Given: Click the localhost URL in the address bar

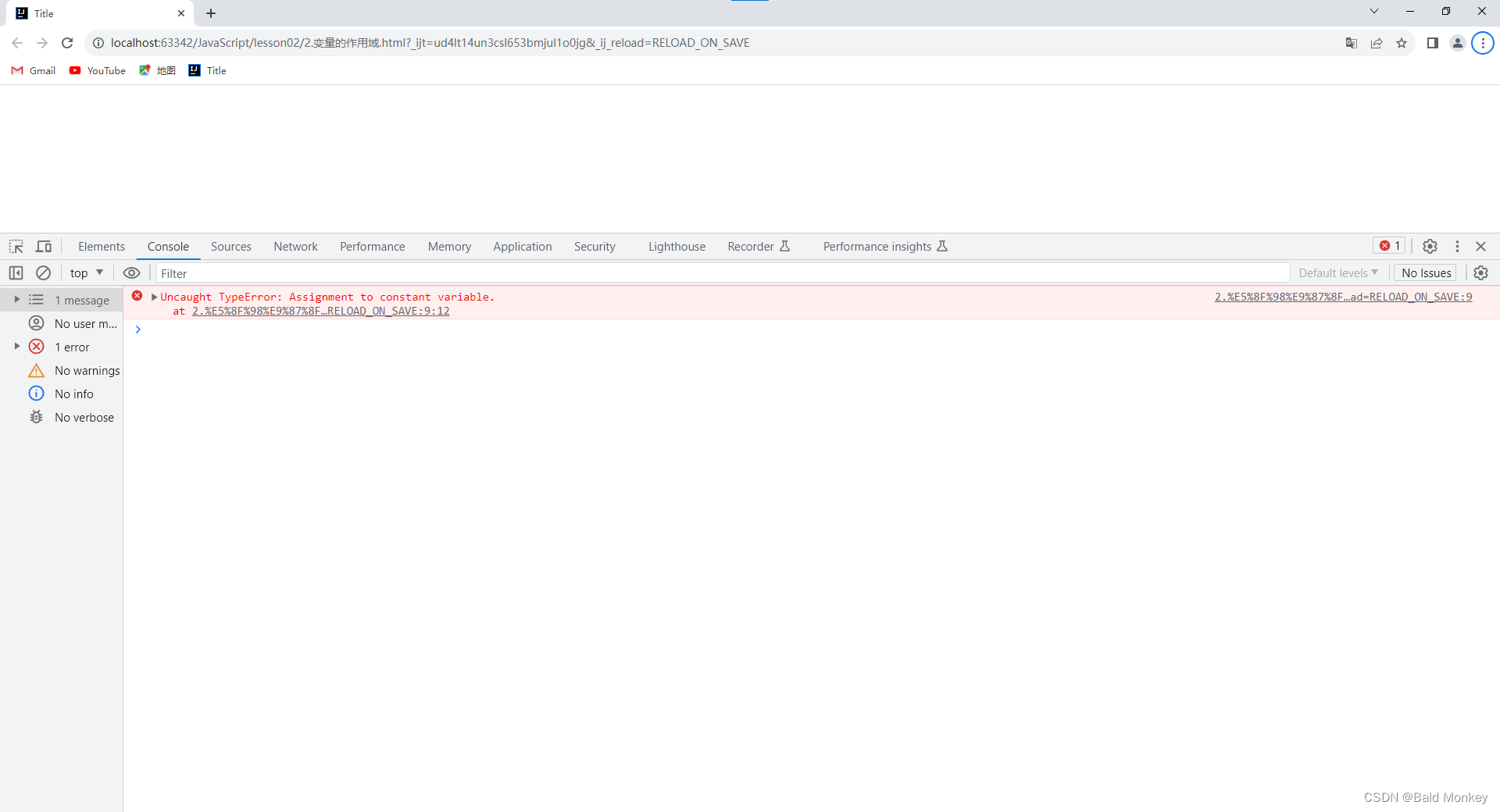Looking at the screenshot, I should pos(430,43).
